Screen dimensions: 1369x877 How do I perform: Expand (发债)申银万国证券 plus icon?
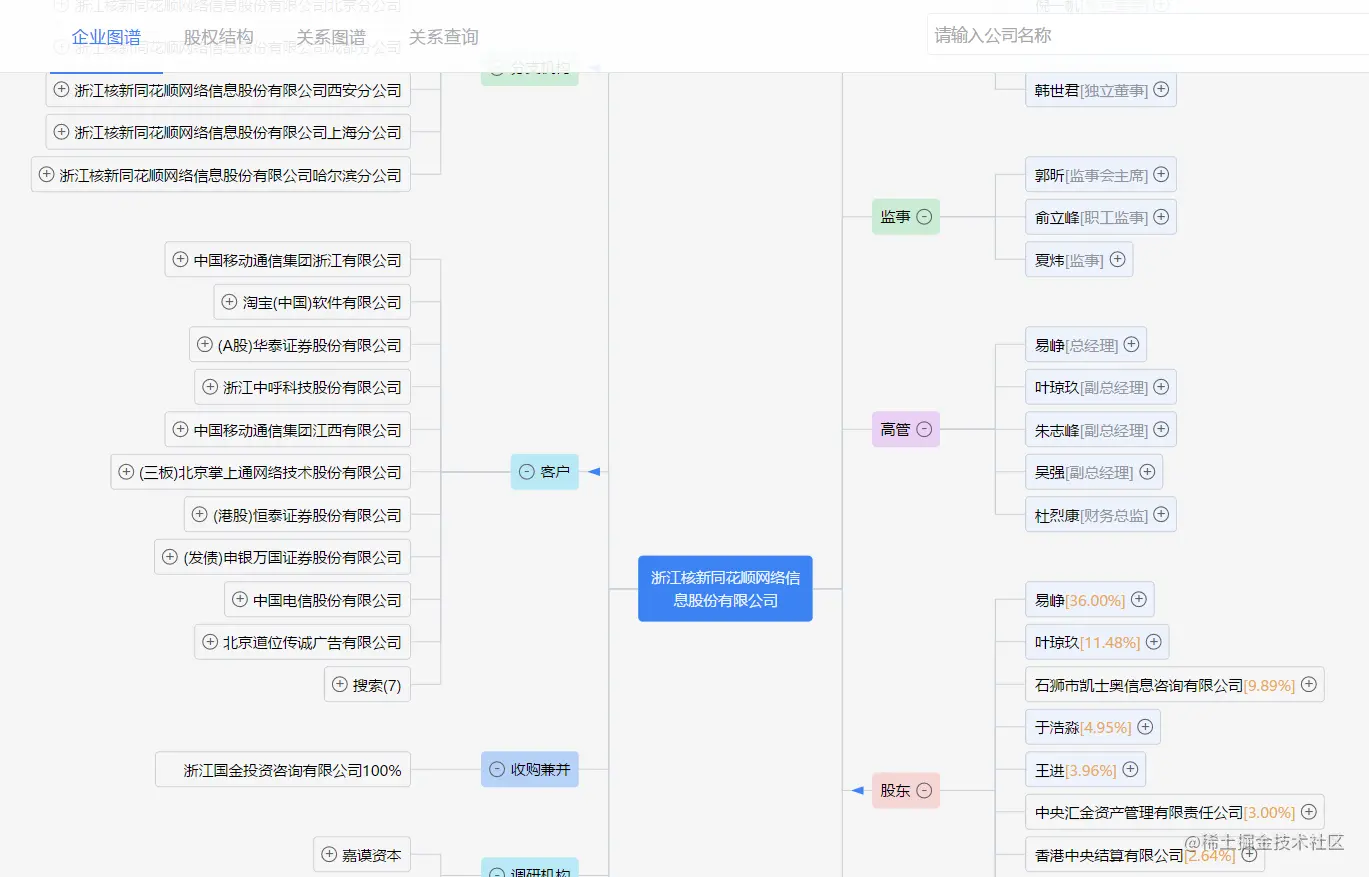tap(170, 557)
